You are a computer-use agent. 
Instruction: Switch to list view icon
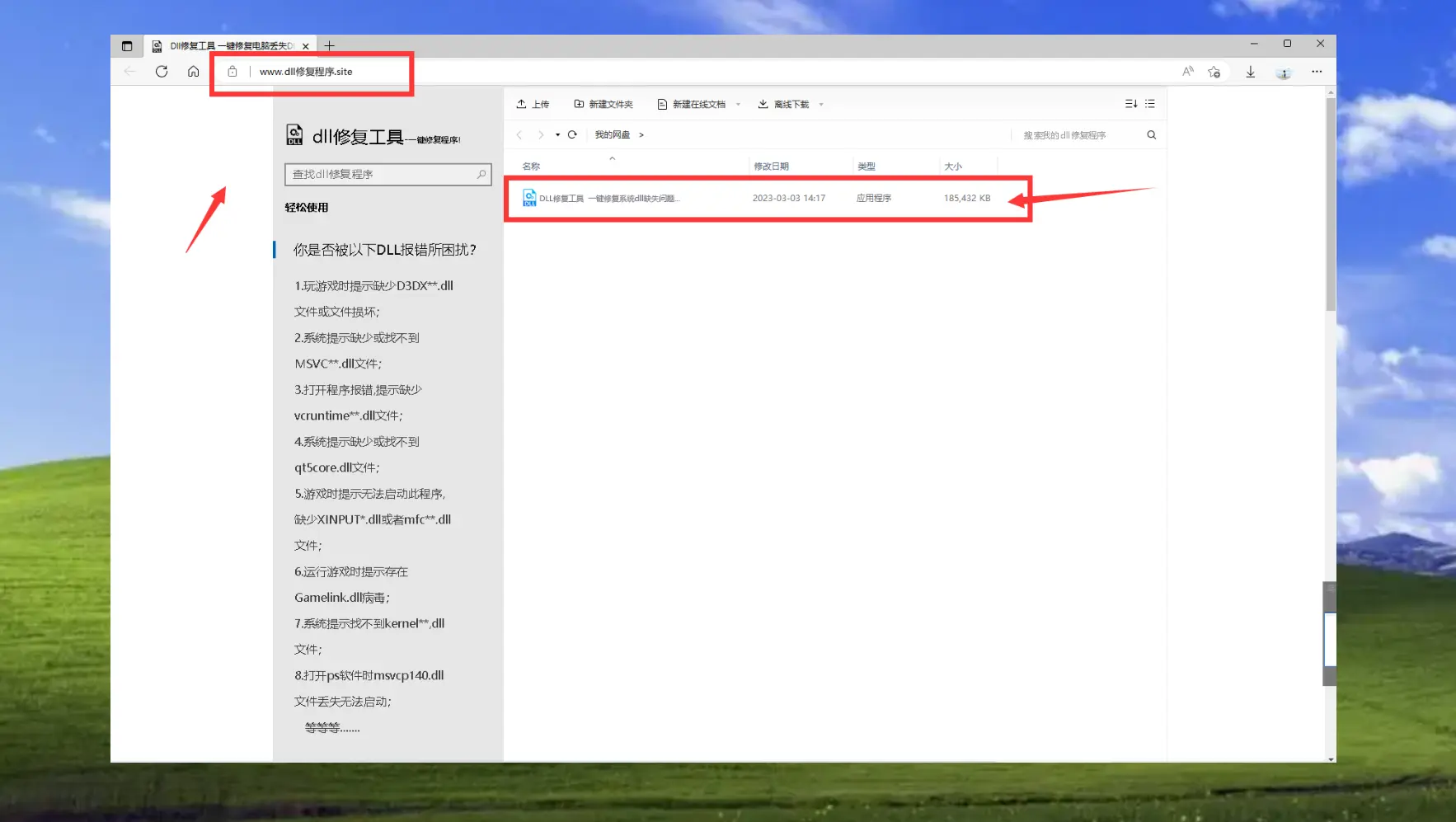[1150, 104]
